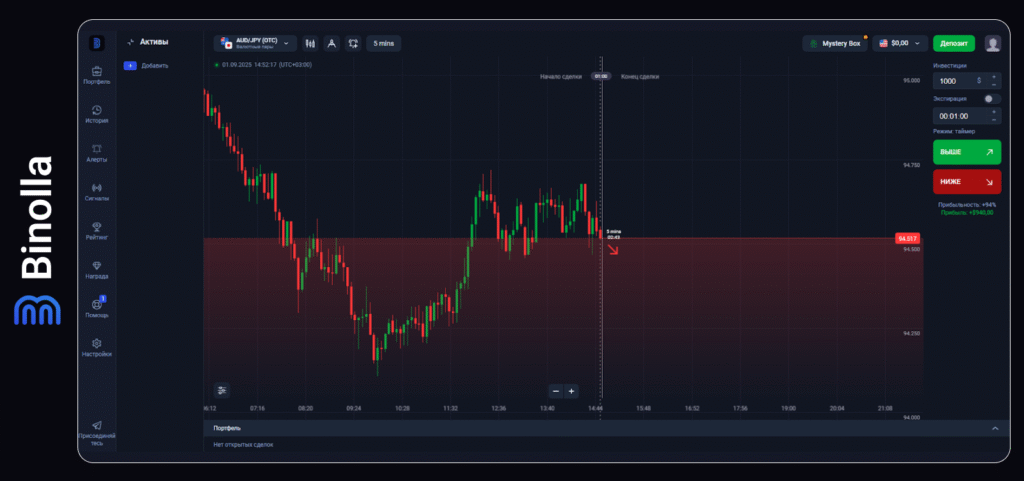The height and width of the screenshot is (481, 1024).
Task: Open chart settings sliders icon
Action: point(222,390)
